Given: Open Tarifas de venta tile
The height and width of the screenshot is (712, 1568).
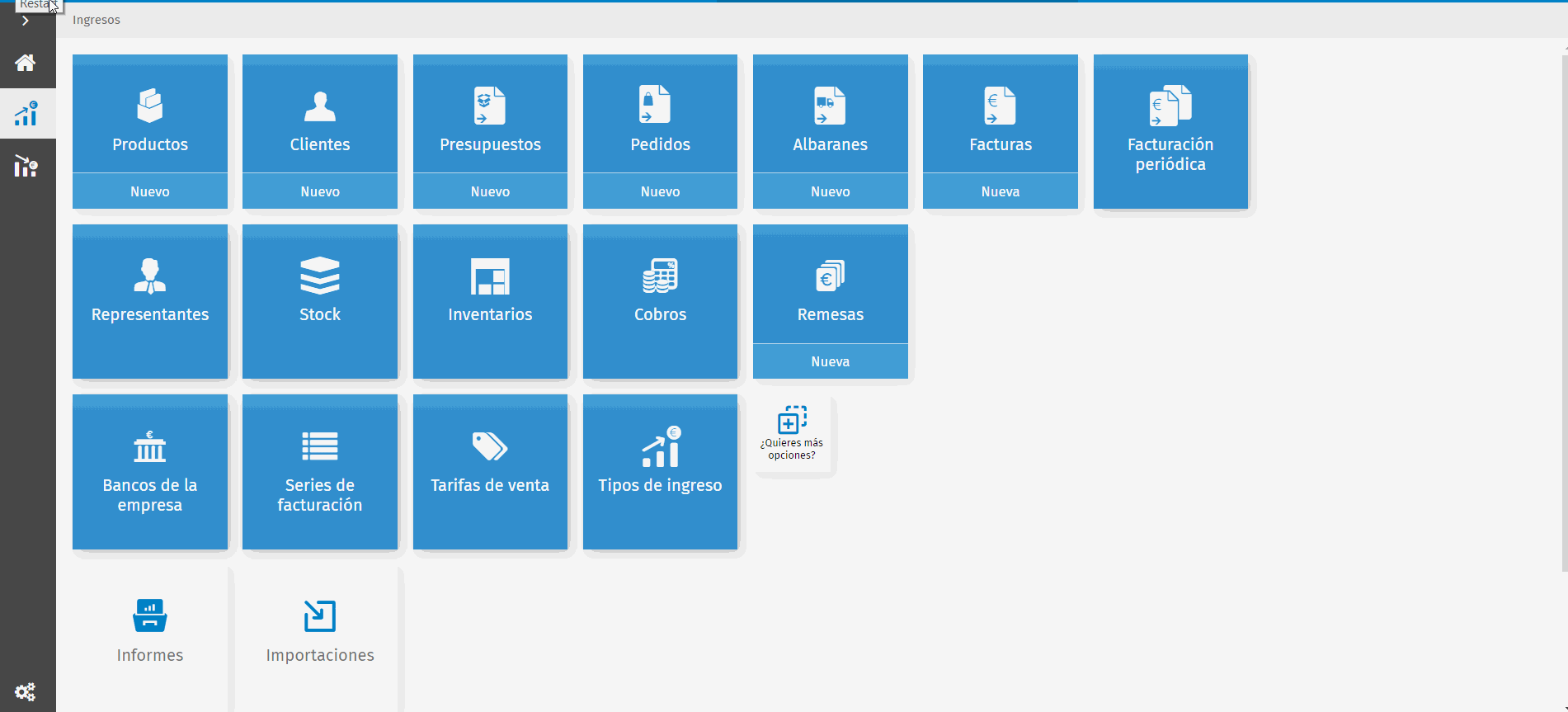Looking at the screenshot, I should [490, 472].
